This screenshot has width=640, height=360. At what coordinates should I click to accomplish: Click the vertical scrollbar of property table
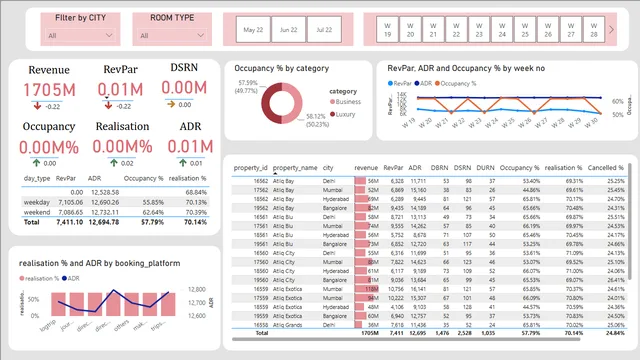click(630, 221)
